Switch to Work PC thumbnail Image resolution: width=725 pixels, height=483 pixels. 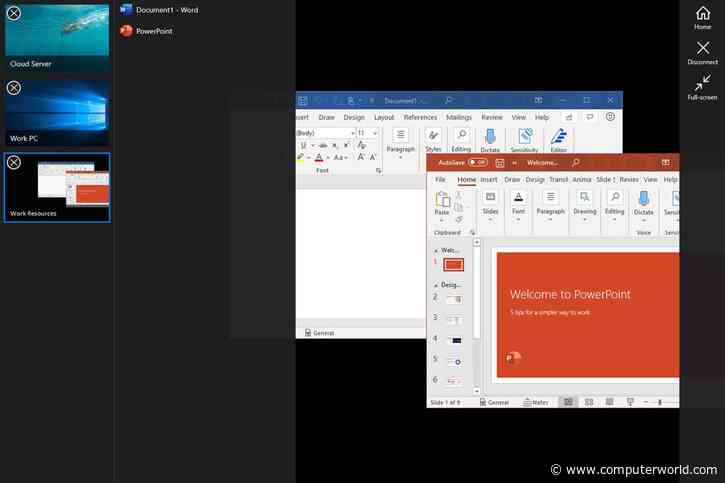(57, 112)
